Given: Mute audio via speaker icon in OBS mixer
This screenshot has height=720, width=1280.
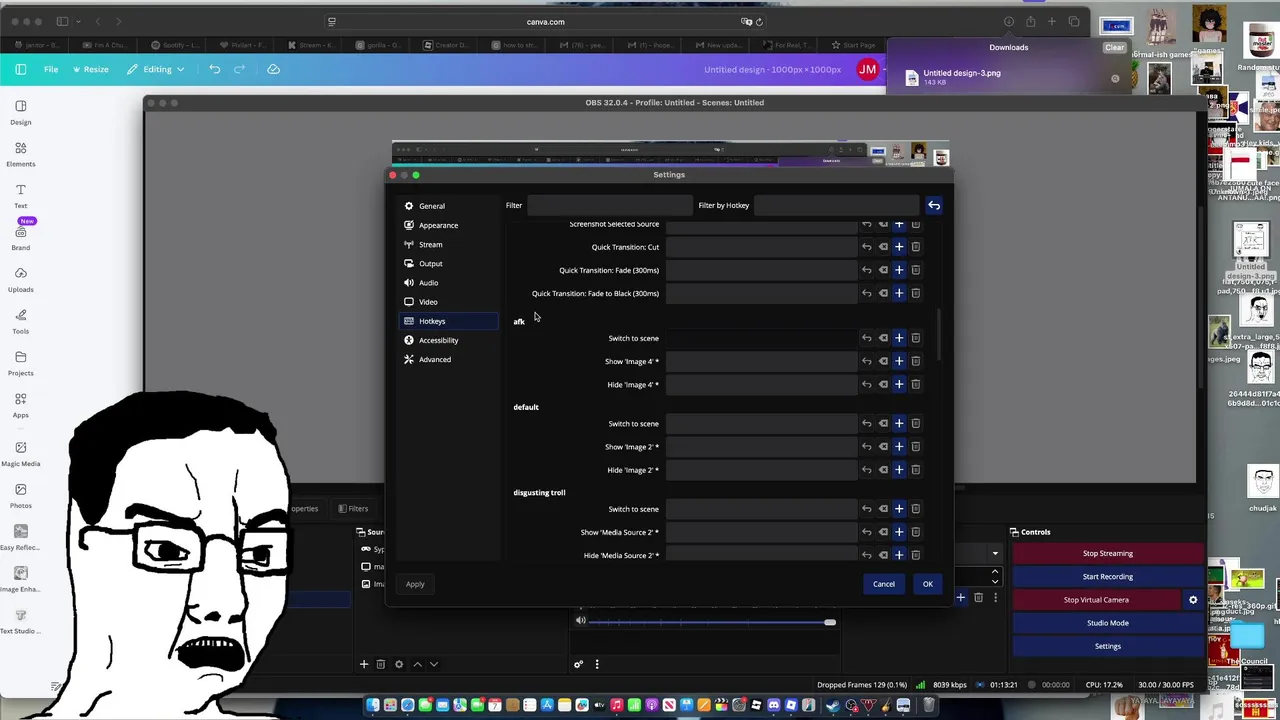Looking at the screenshot, I should pyautogui.click(x=580, y=621).
